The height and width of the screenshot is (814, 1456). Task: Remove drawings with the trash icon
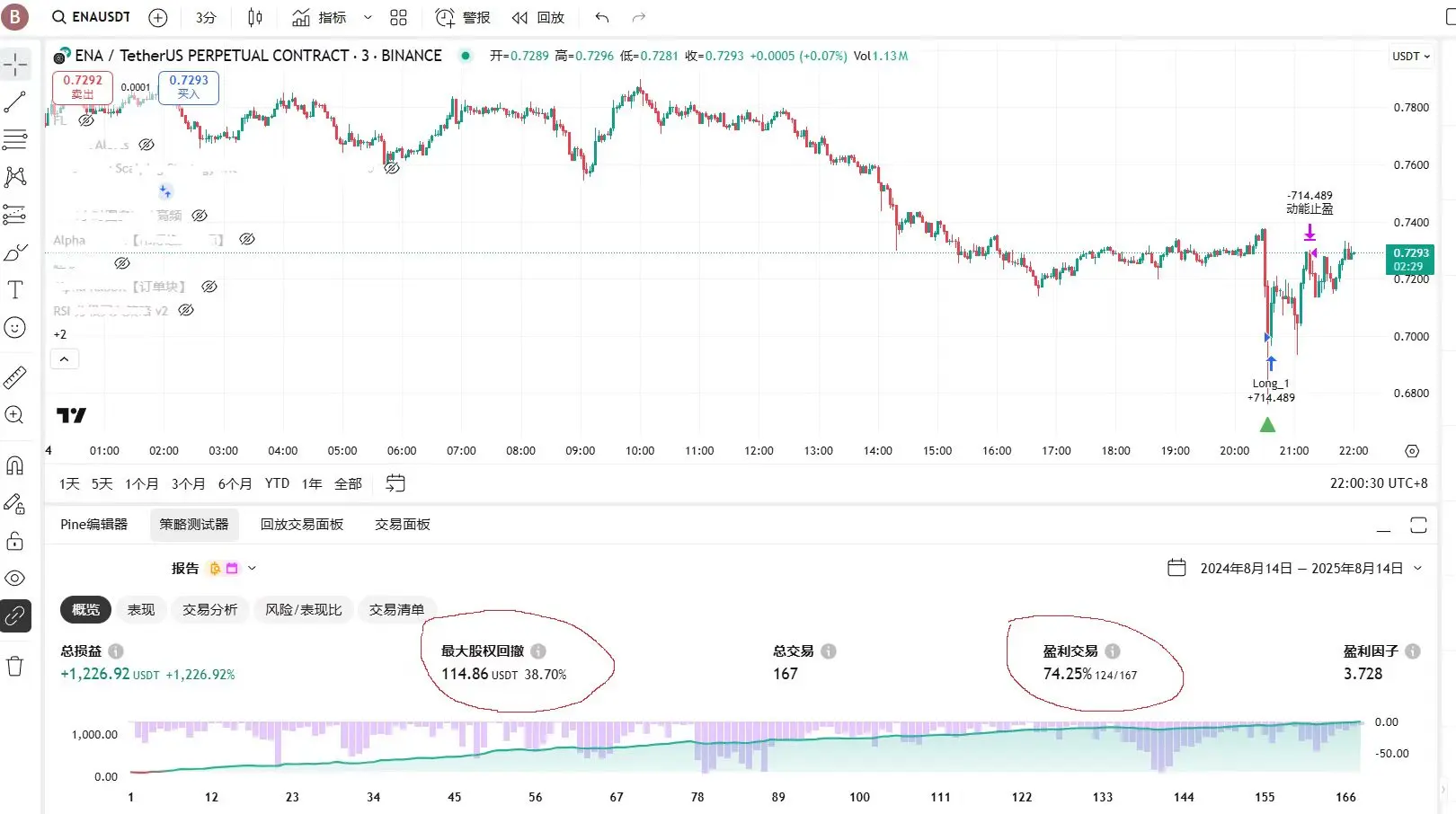15,666
